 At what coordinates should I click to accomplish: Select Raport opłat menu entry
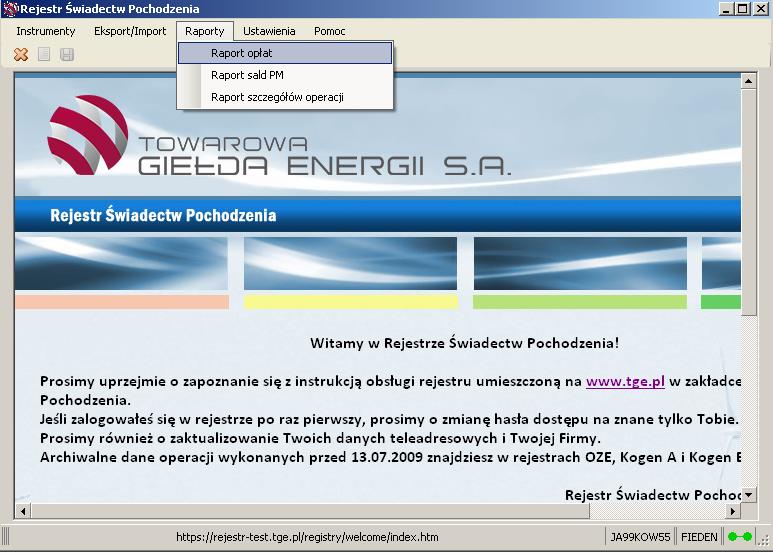pyautogui.click(x=285, y=53)
